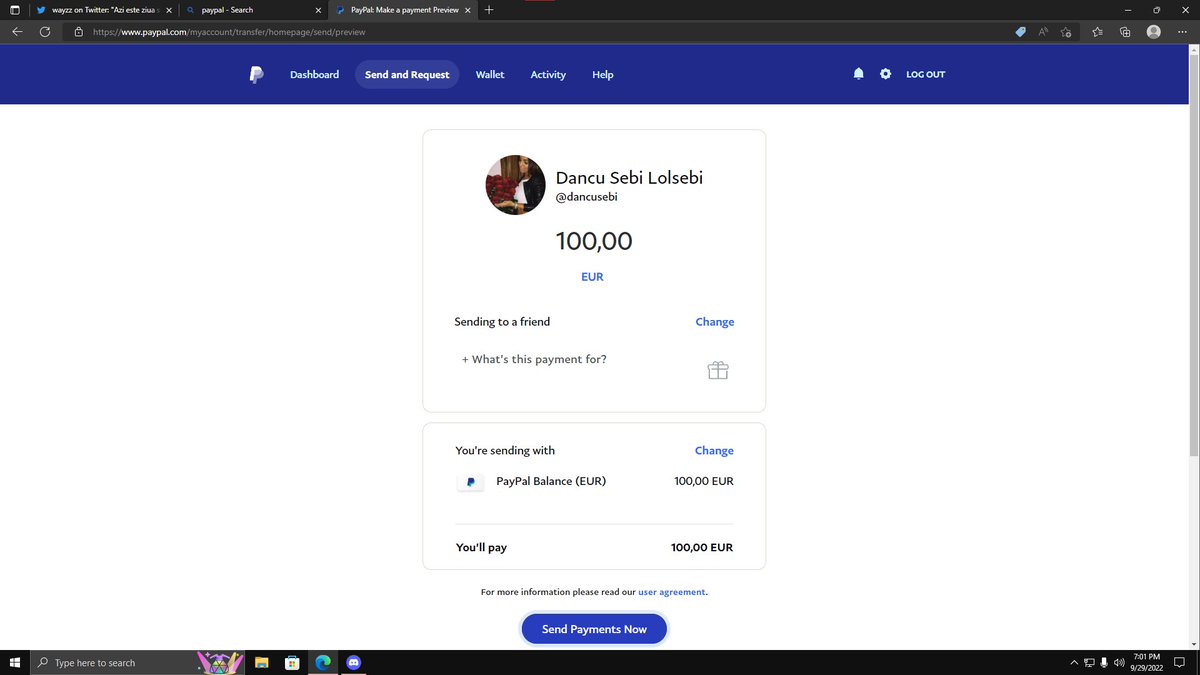Open the notifications bell

858,74
